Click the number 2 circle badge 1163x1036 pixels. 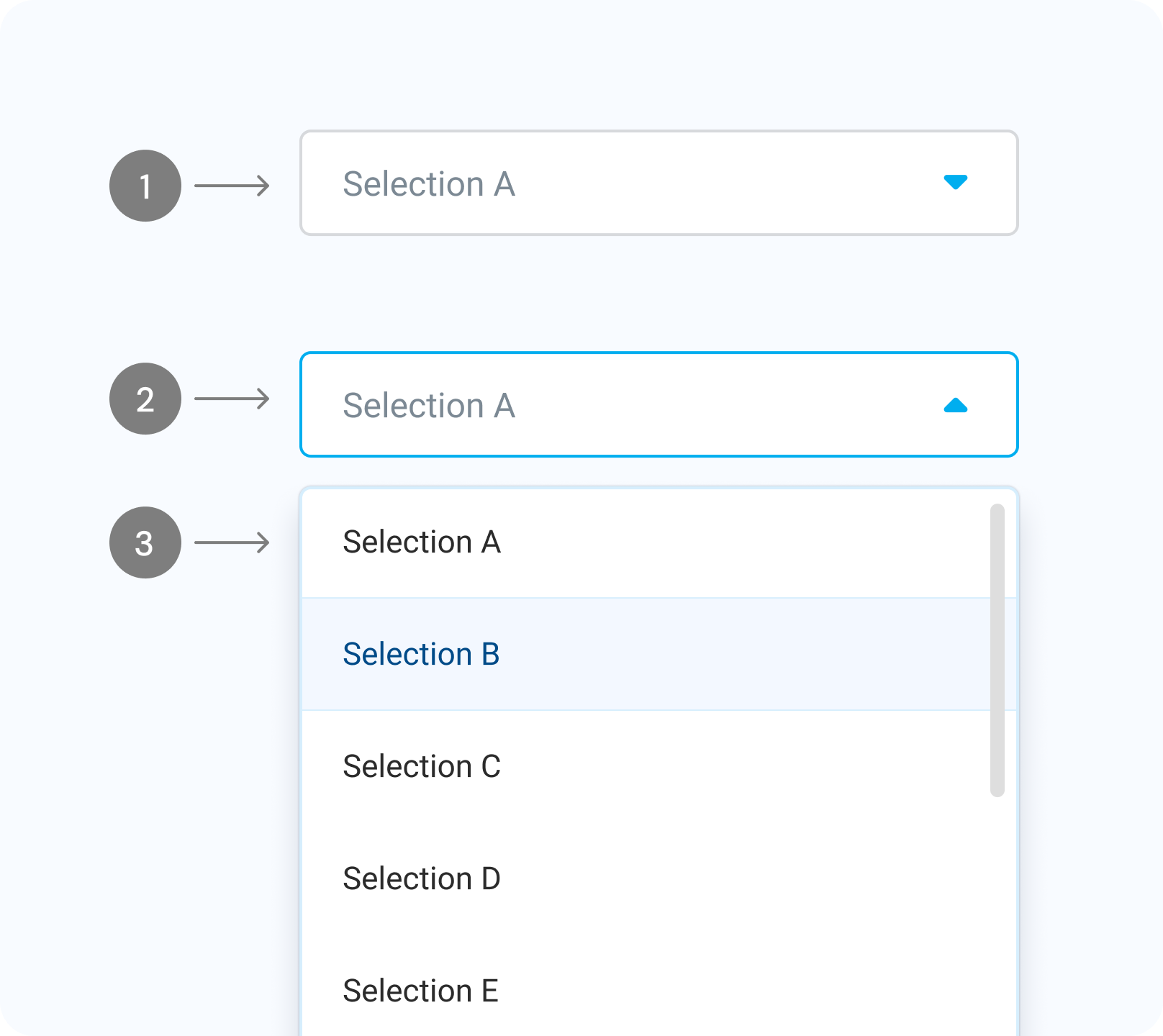145,399
